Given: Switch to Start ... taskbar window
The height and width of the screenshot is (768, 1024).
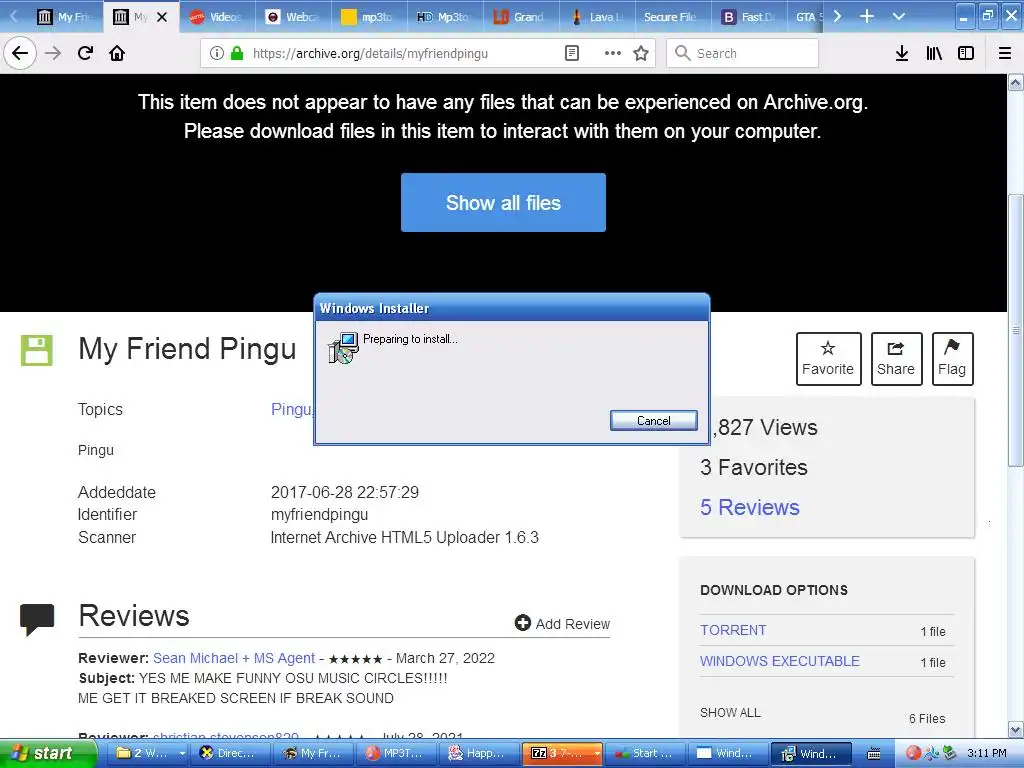Looking at the screenshot, I should pos(645,753).
